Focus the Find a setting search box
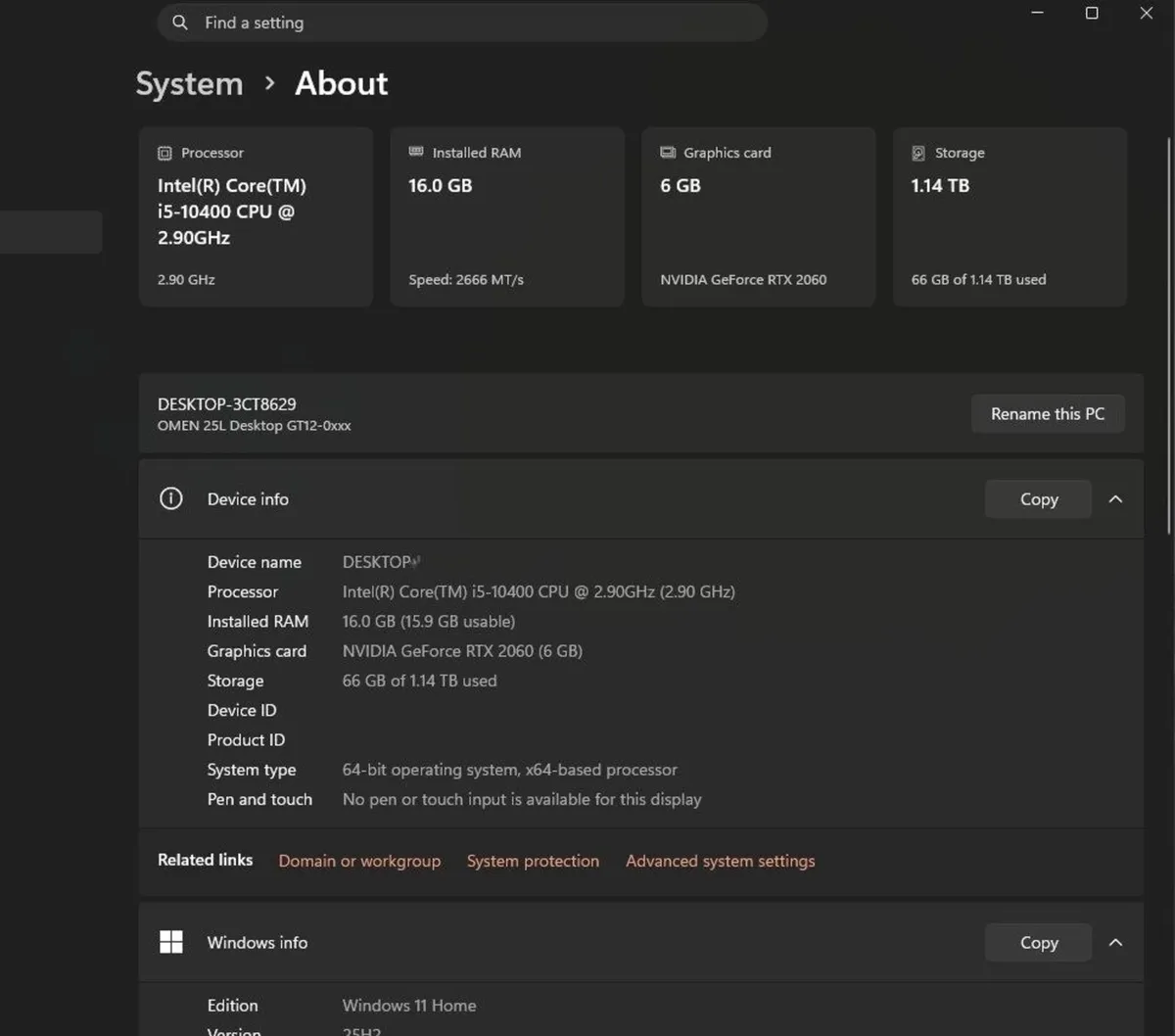The width and height of the screenshot is (1175, 1036). point(462,23)
